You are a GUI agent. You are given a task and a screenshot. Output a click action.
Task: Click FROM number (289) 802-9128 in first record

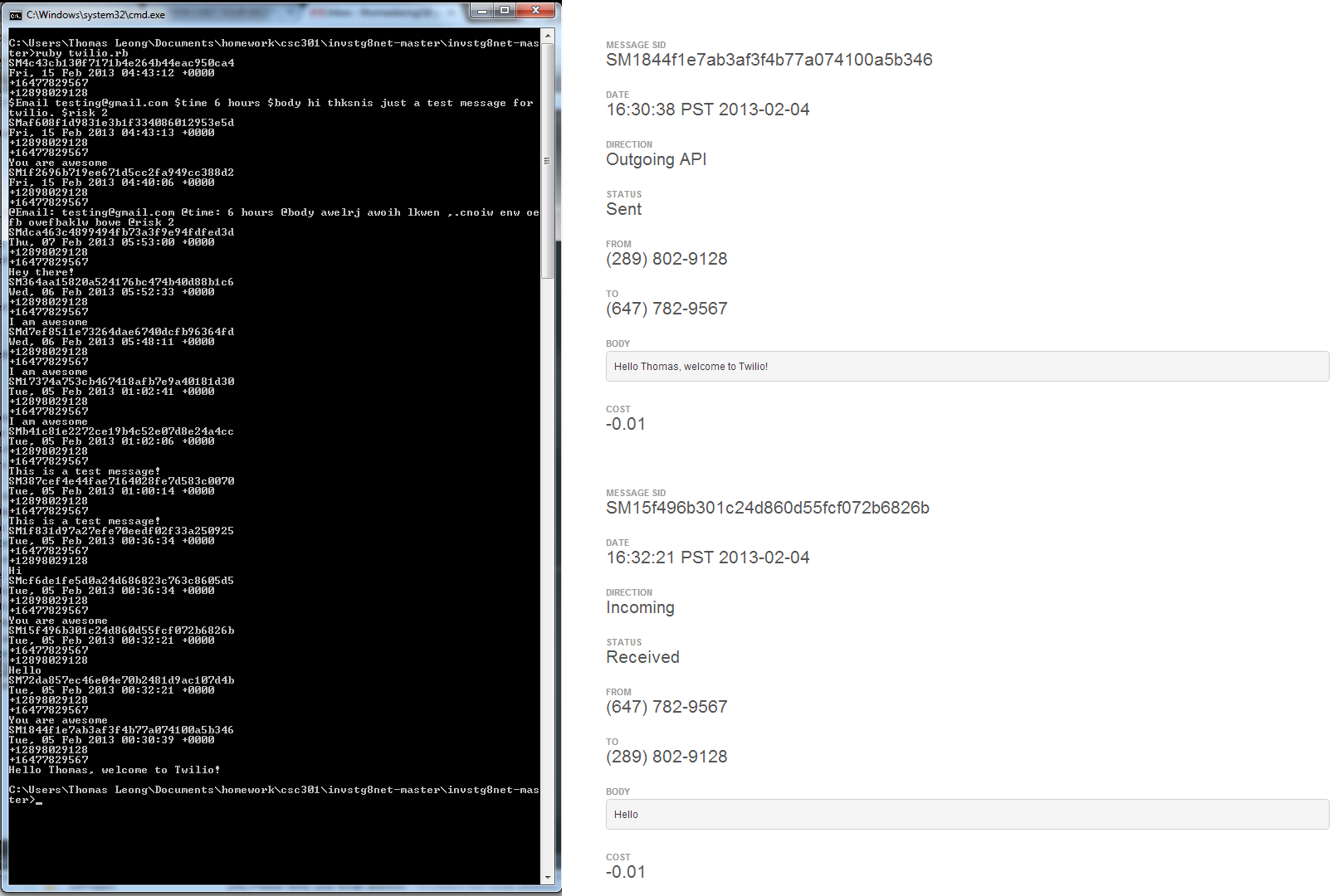[666, 259]
